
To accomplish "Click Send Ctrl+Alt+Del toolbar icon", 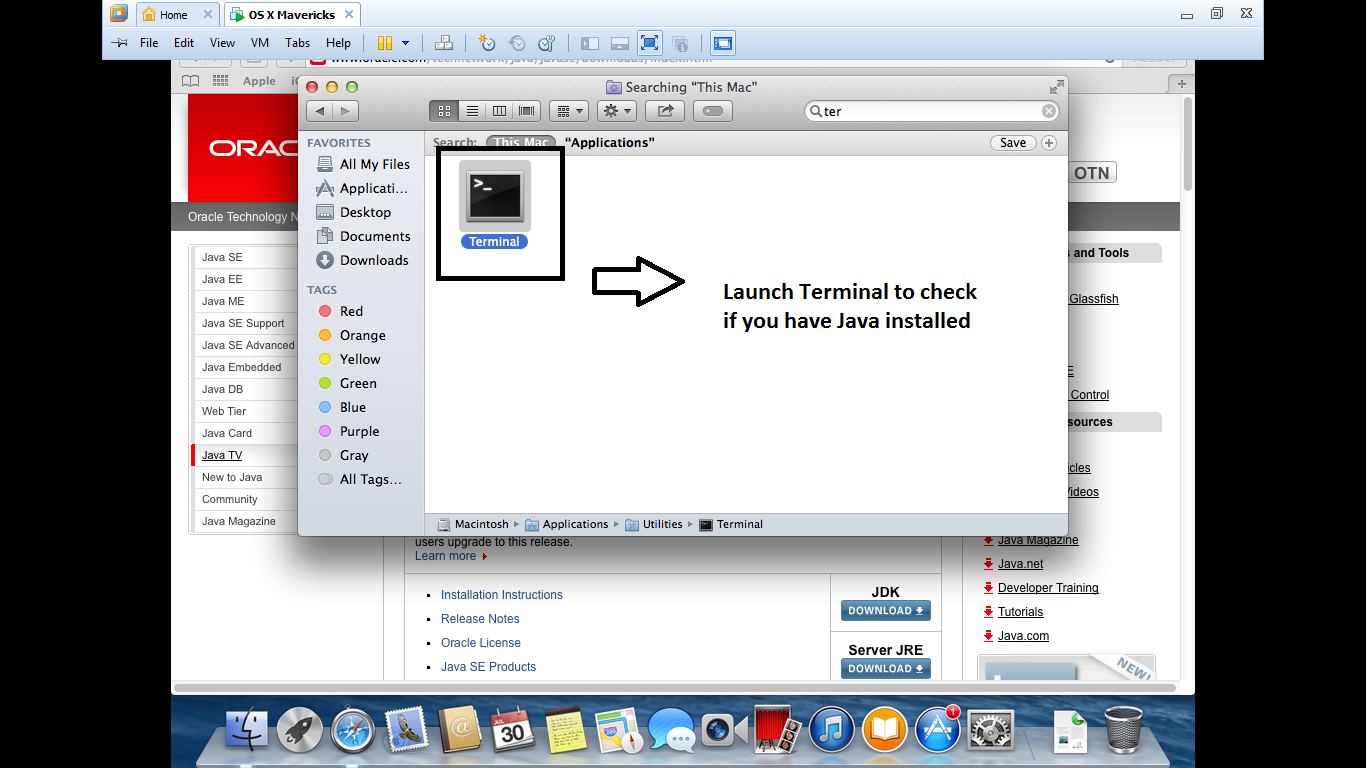I will 444,43.
